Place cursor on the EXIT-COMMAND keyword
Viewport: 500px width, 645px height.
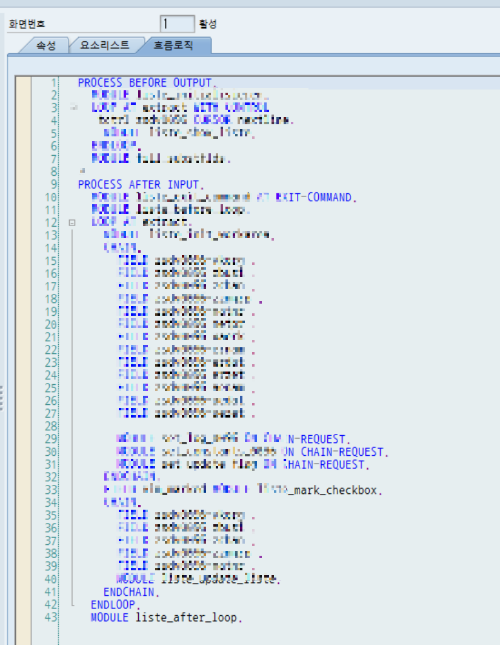coord(313,197)
